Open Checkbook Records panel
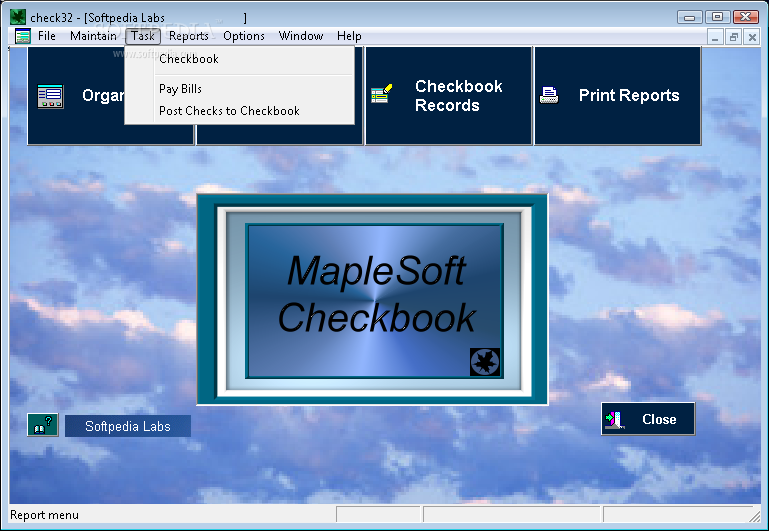The image size is (769, 531). pos(448,96)
